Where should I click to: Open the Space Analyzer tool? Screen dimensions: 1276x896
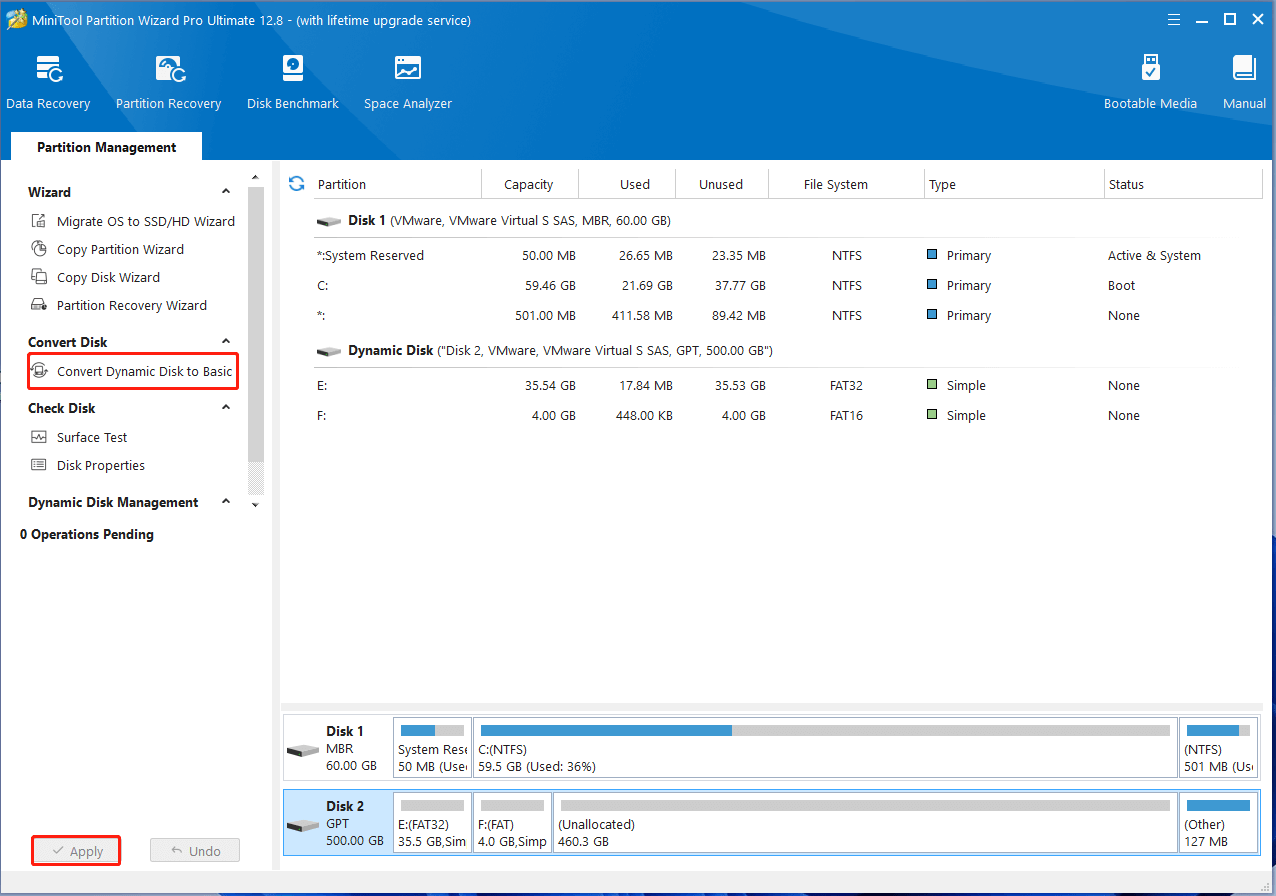pyautogui.click(x=407, y=83)
